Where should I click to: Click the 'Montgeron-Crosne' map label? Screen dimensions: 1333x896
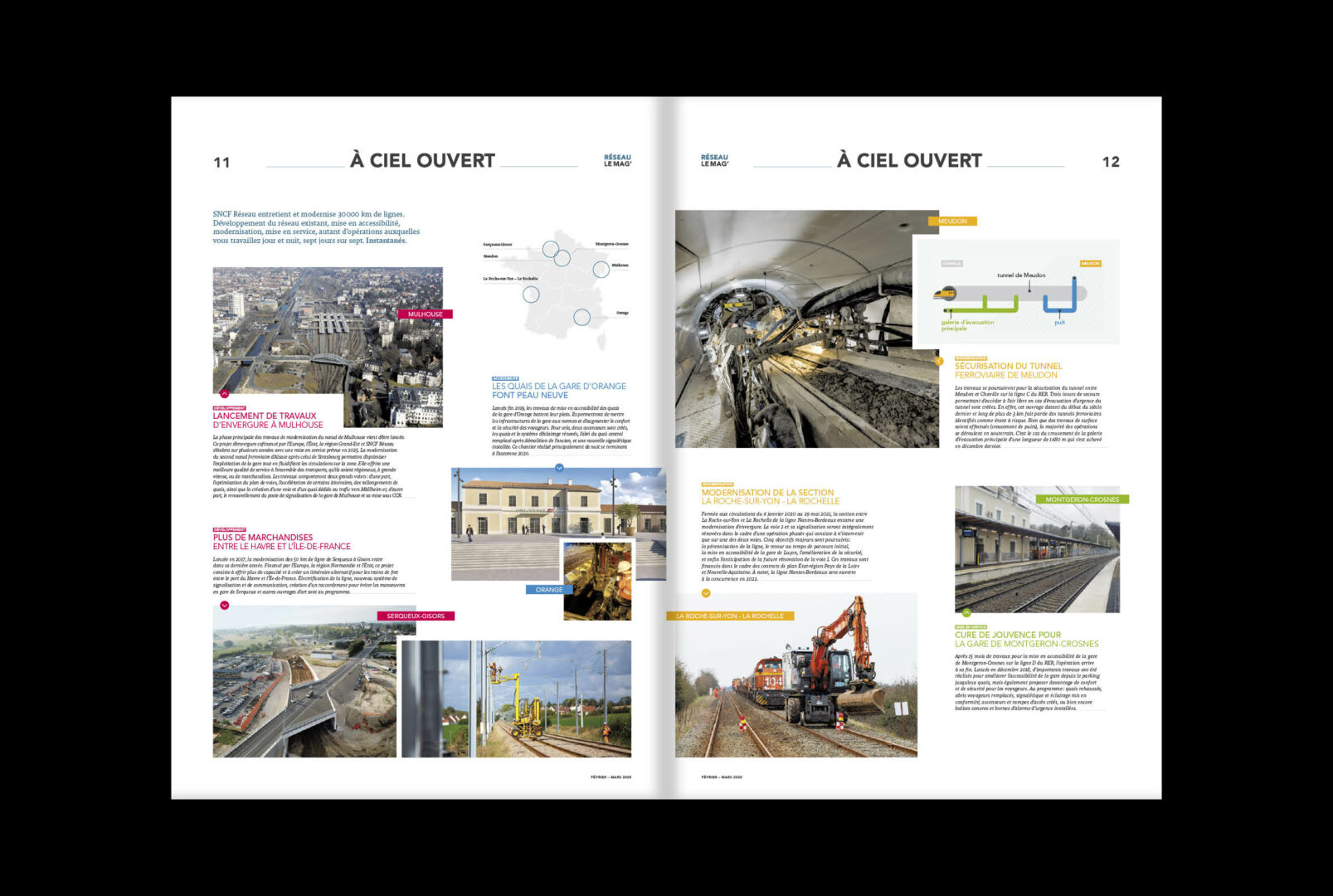click(612, 244)
